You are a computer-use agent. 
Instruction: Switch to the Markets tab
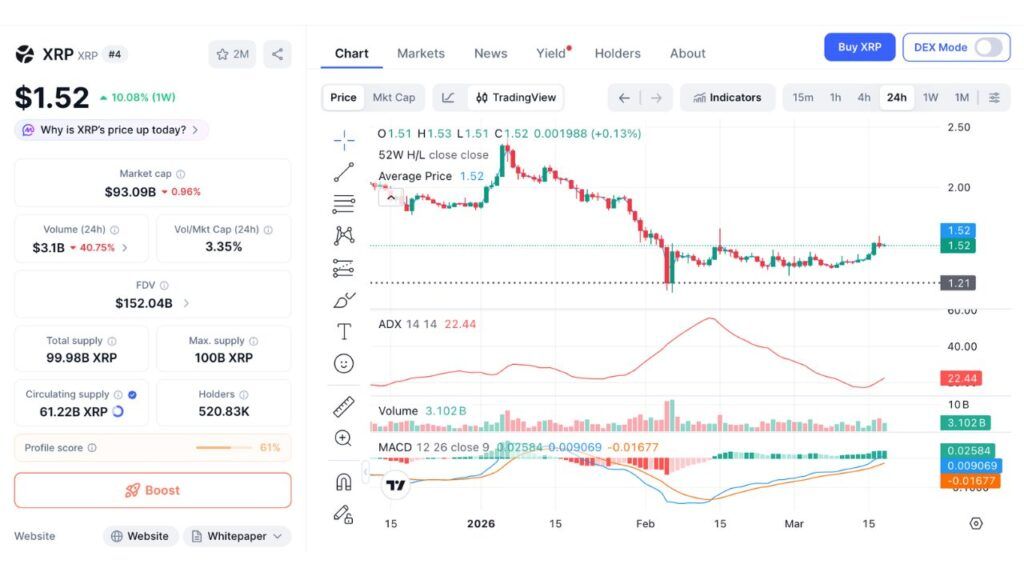pyautogui.click(x=421, y=53)
